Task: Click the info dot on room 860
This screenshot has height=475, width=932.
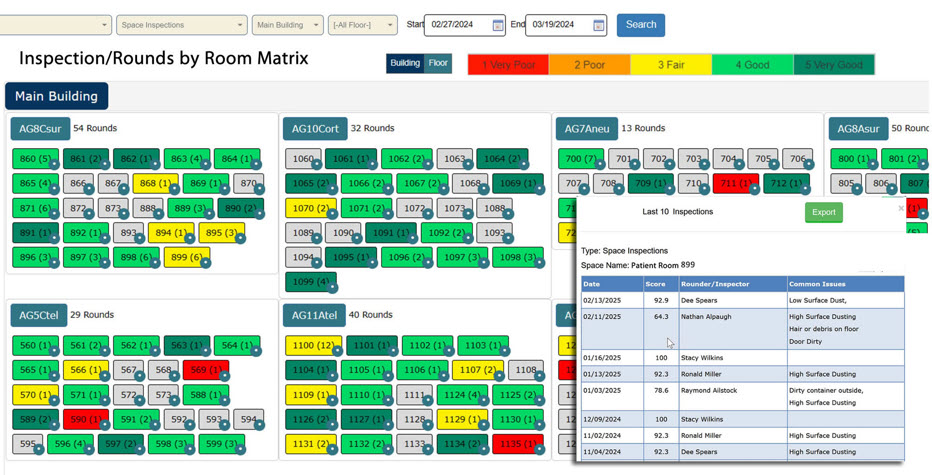Action: (x=56, y=165)
